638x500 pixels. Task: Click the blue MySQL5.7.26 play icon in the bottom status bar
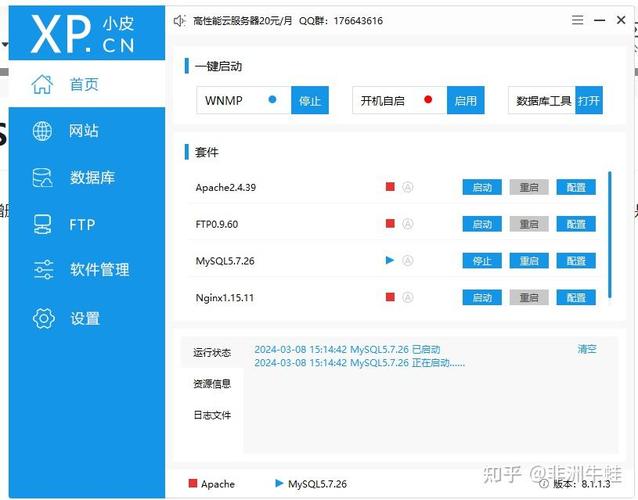(279, 483)
